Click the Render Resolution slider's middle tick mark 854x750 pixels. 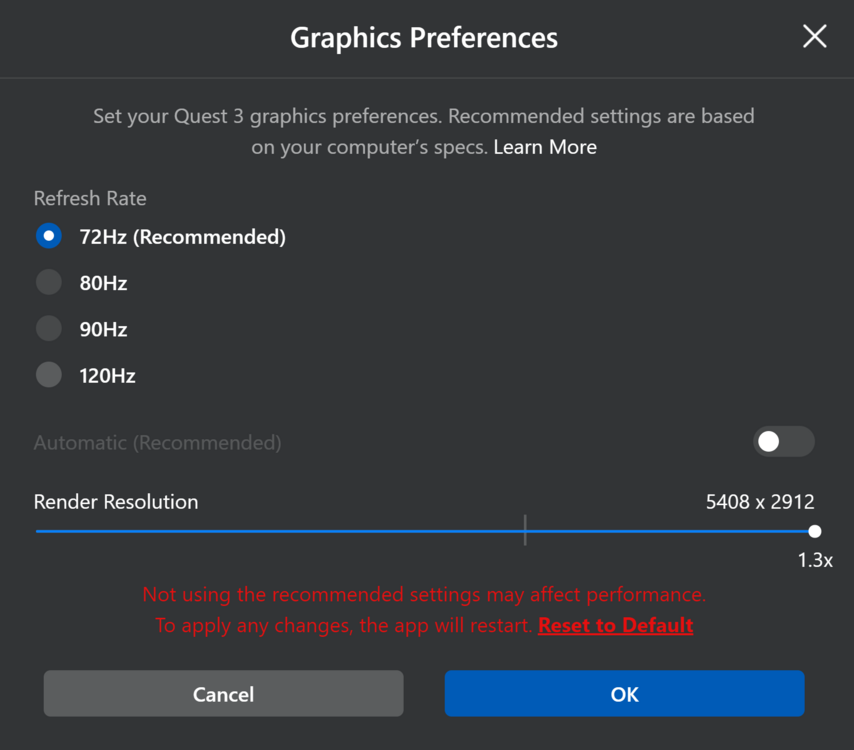tap(525, 531)
